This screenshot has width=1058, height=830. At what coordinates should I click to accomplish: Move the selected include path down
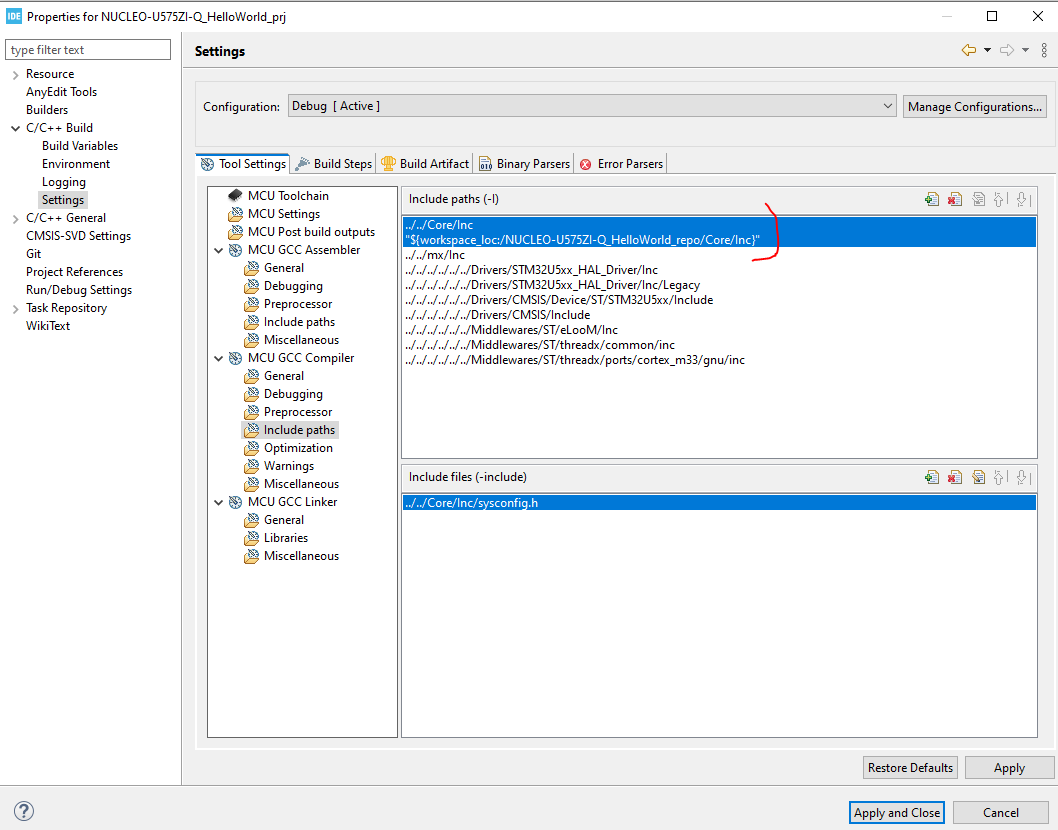click(x=1023, y=199)
